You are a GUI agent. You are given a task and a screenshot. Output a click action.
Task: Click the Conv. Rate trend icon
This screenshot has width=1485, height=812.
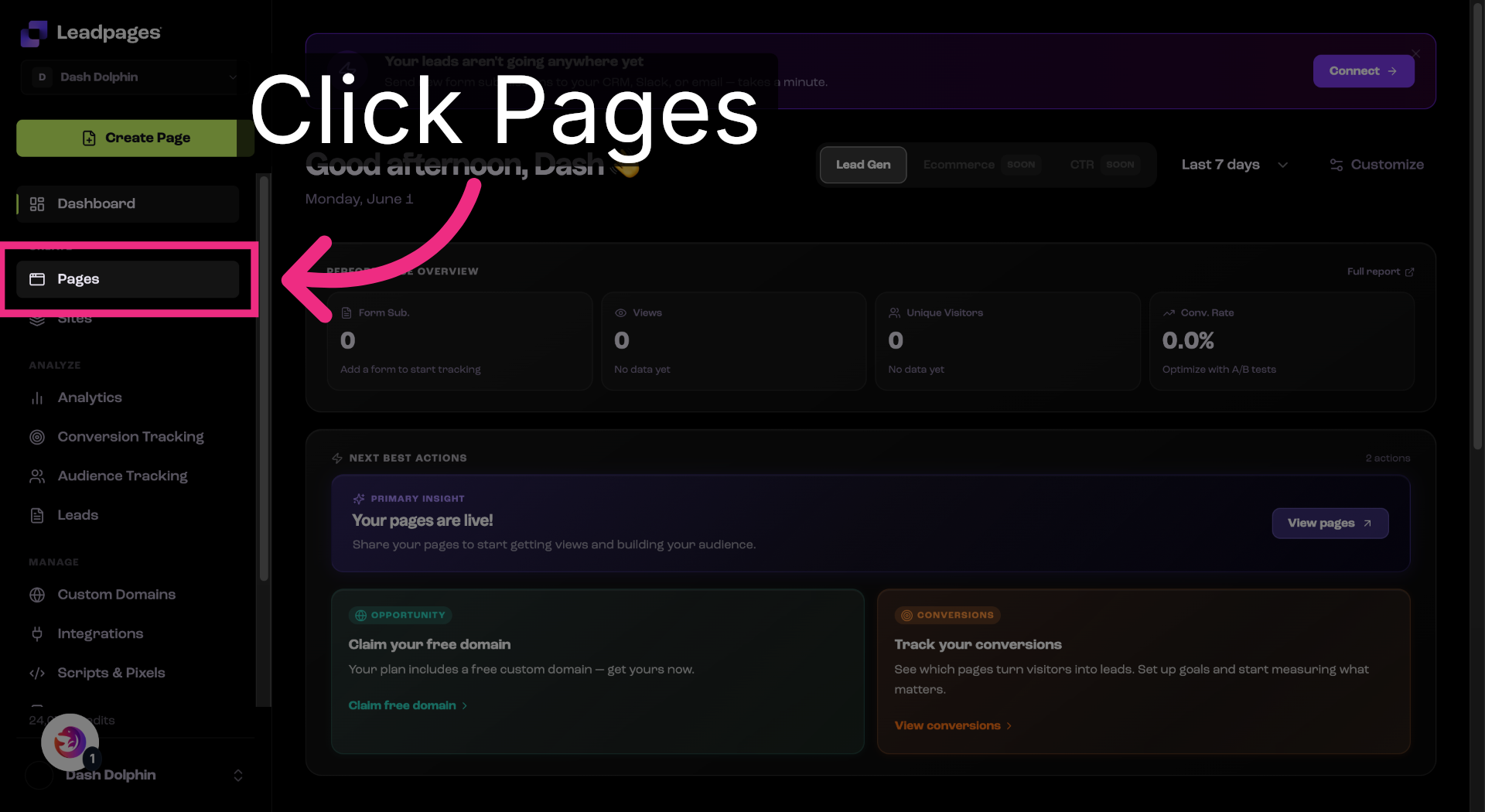point(1169,313)
